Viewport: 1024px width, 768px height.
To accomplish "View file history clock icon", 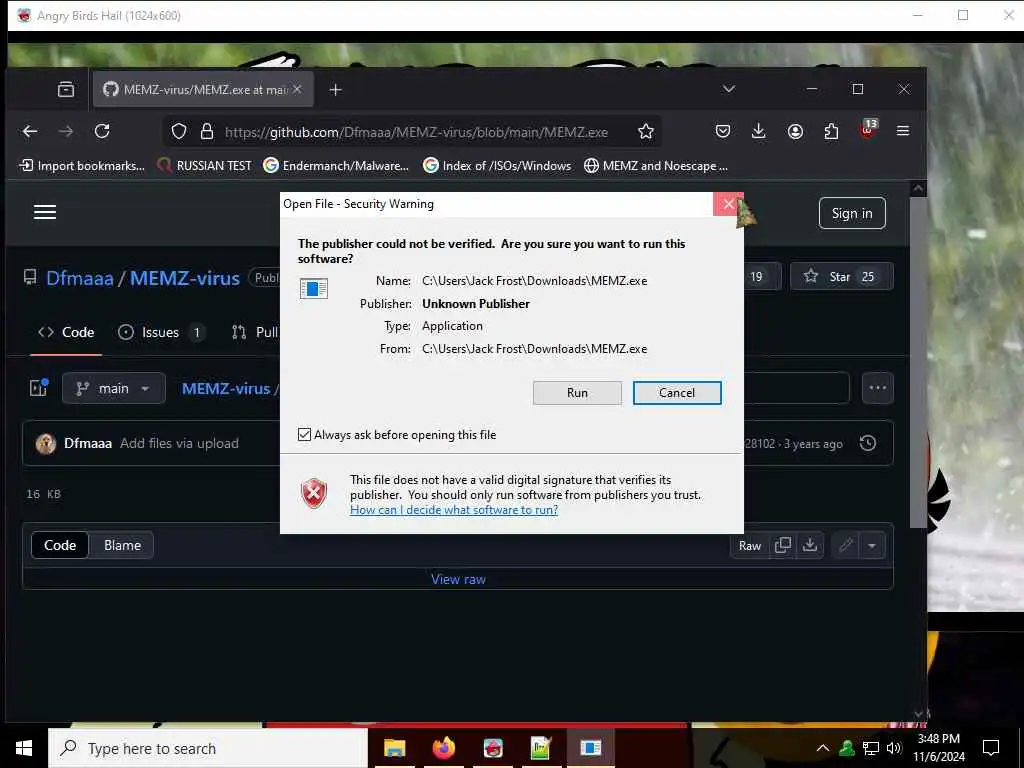I will (867, 443).
